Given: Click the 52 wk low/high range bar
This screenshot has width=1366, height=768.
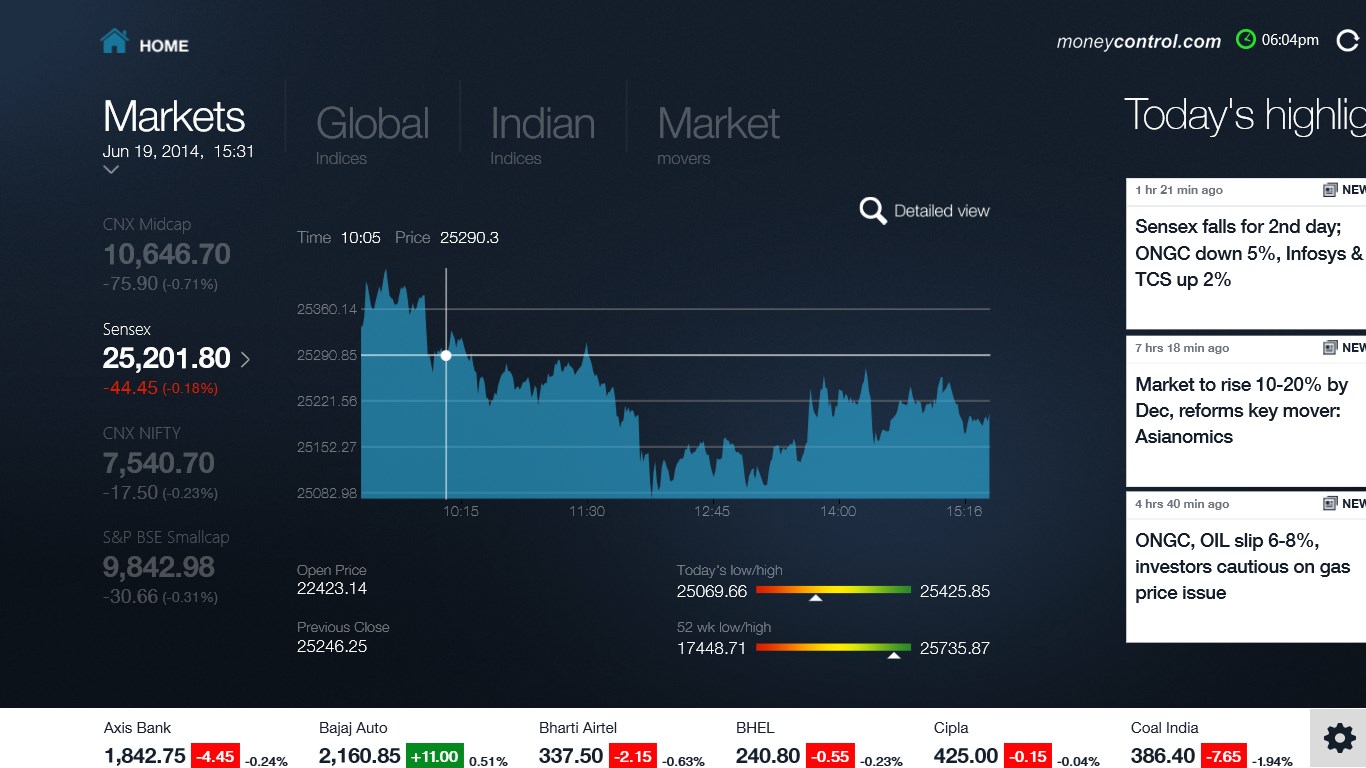Looking at the screenshot, I should tap(833, 648).
